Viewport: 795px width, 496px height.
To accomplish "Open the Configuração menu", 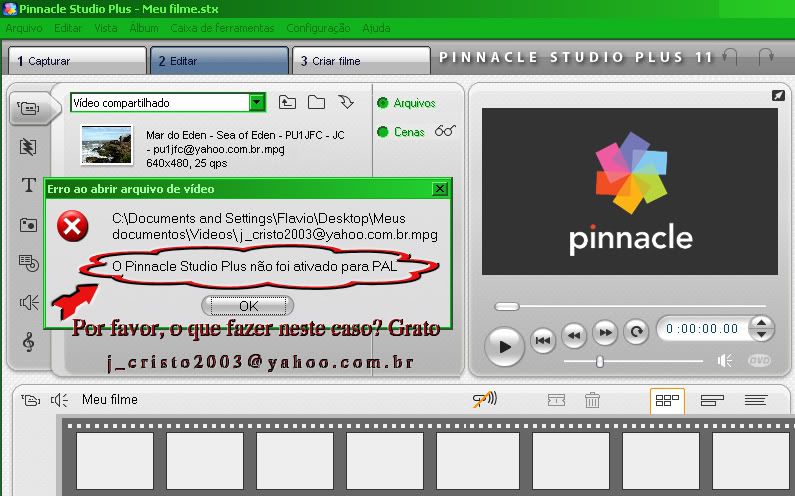I will tap(318, 28).
